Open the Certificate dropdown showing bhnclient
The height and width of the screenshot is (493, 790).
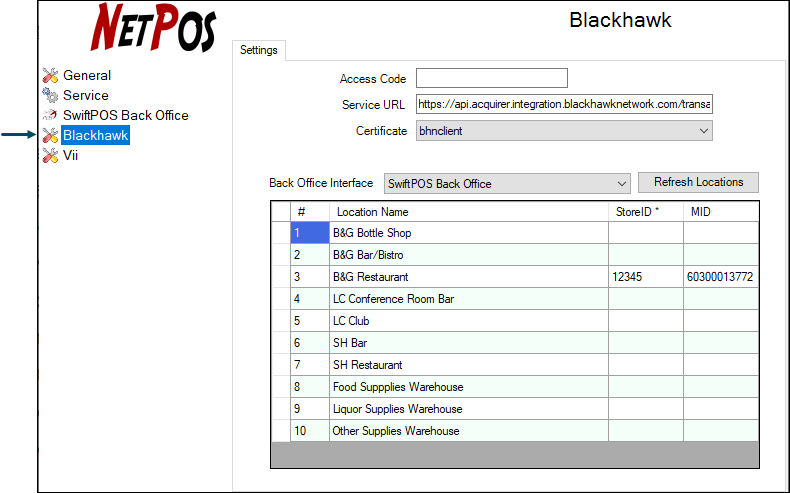click(x=564, y=131)
